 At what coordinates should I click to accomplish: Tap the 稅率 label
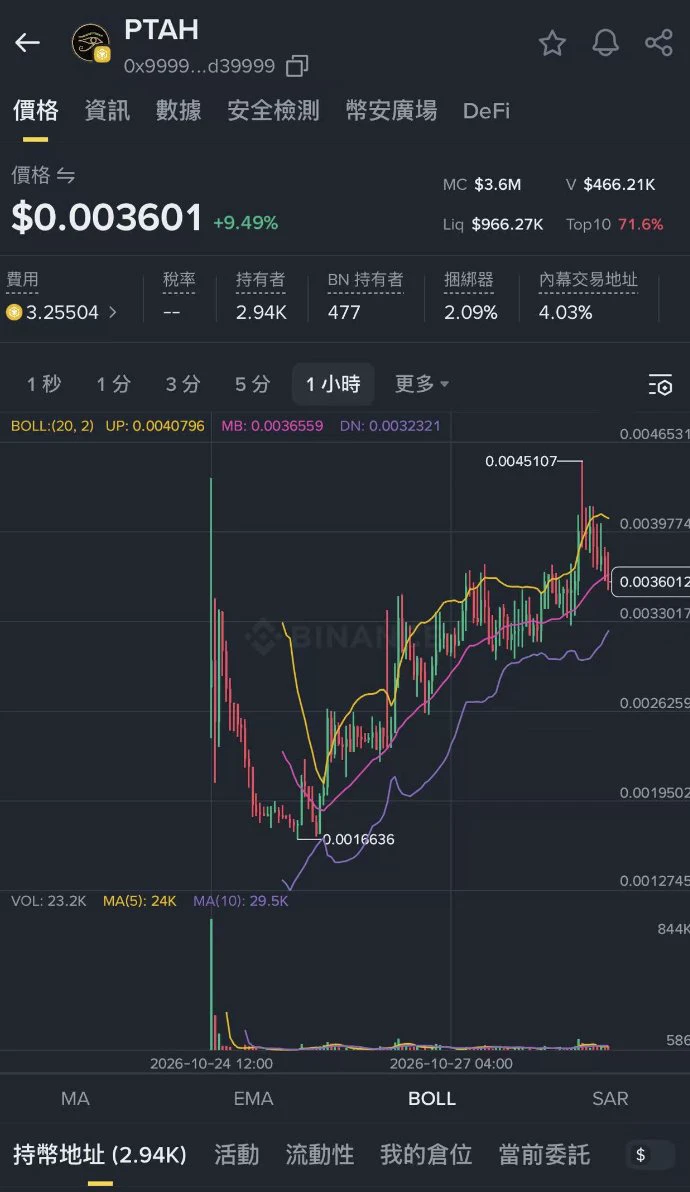coord(179,280)
